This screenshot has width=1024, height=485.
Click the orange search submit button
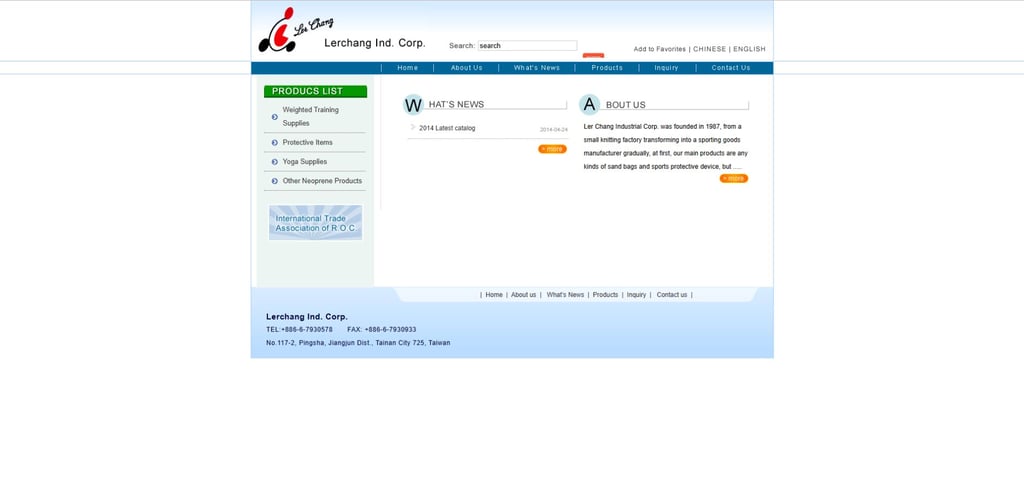coord(593,55)
